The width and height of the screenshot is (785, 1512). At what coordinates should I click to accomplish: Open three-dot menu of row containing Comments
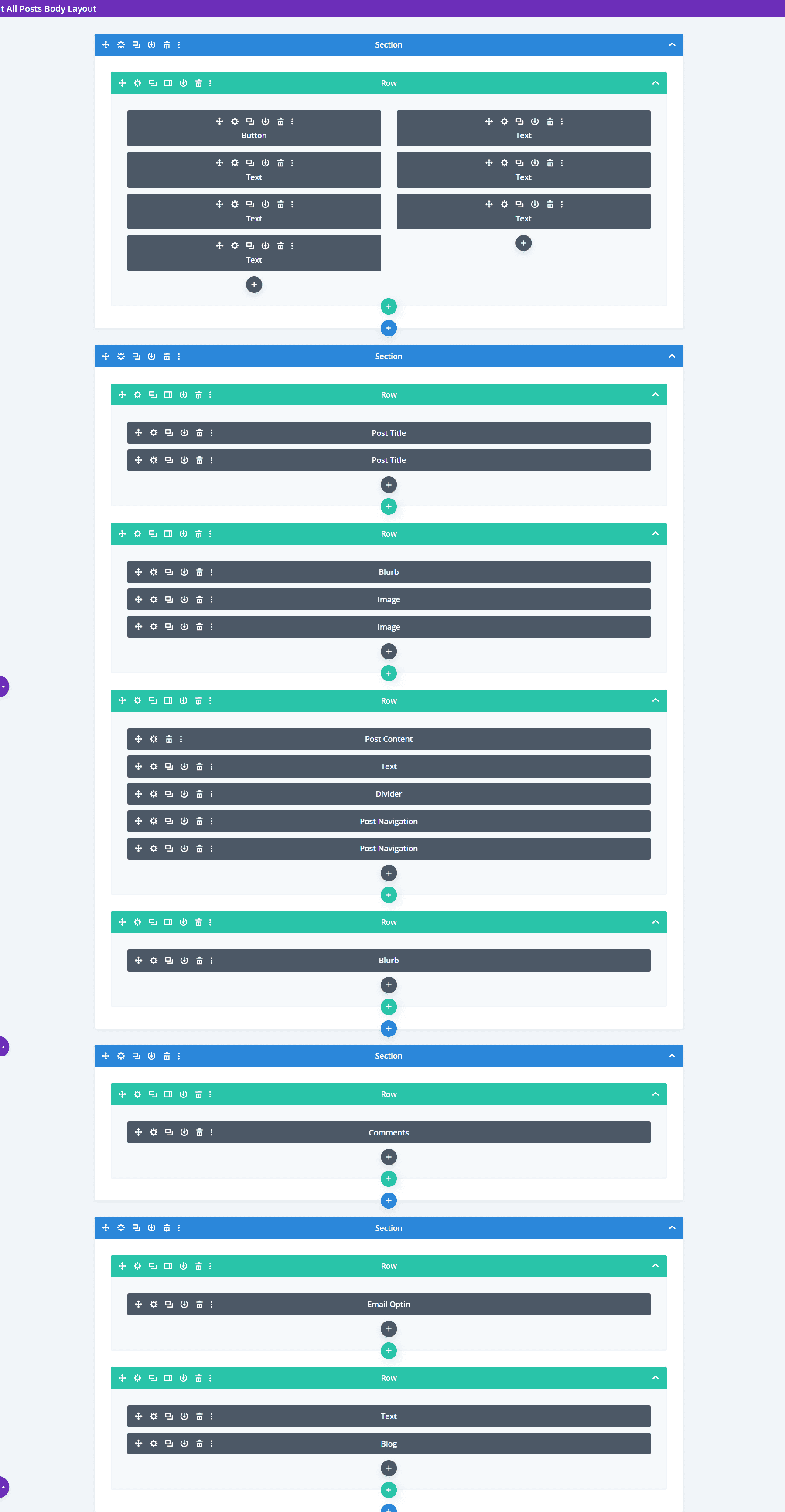pyautogui.click(x=210, y=1094)
